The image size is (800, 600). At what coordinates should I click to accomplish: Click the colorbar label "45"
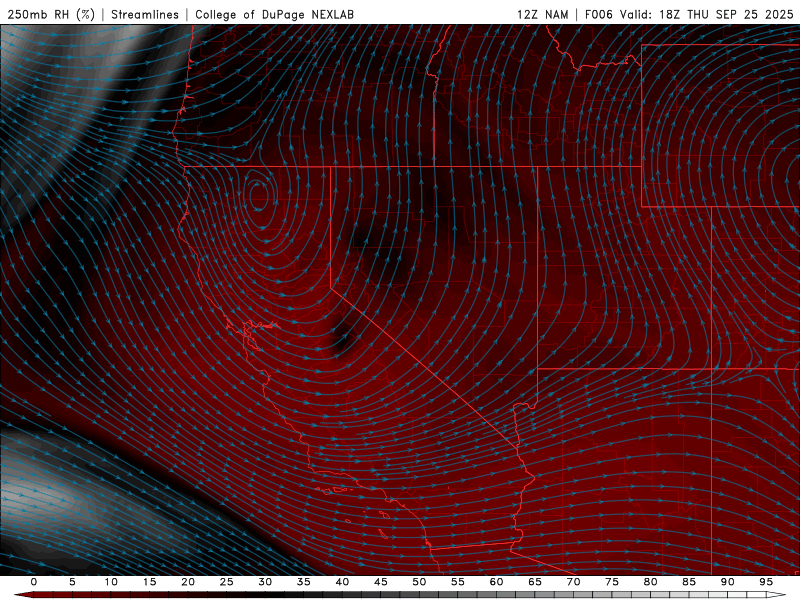coord(381,582)
